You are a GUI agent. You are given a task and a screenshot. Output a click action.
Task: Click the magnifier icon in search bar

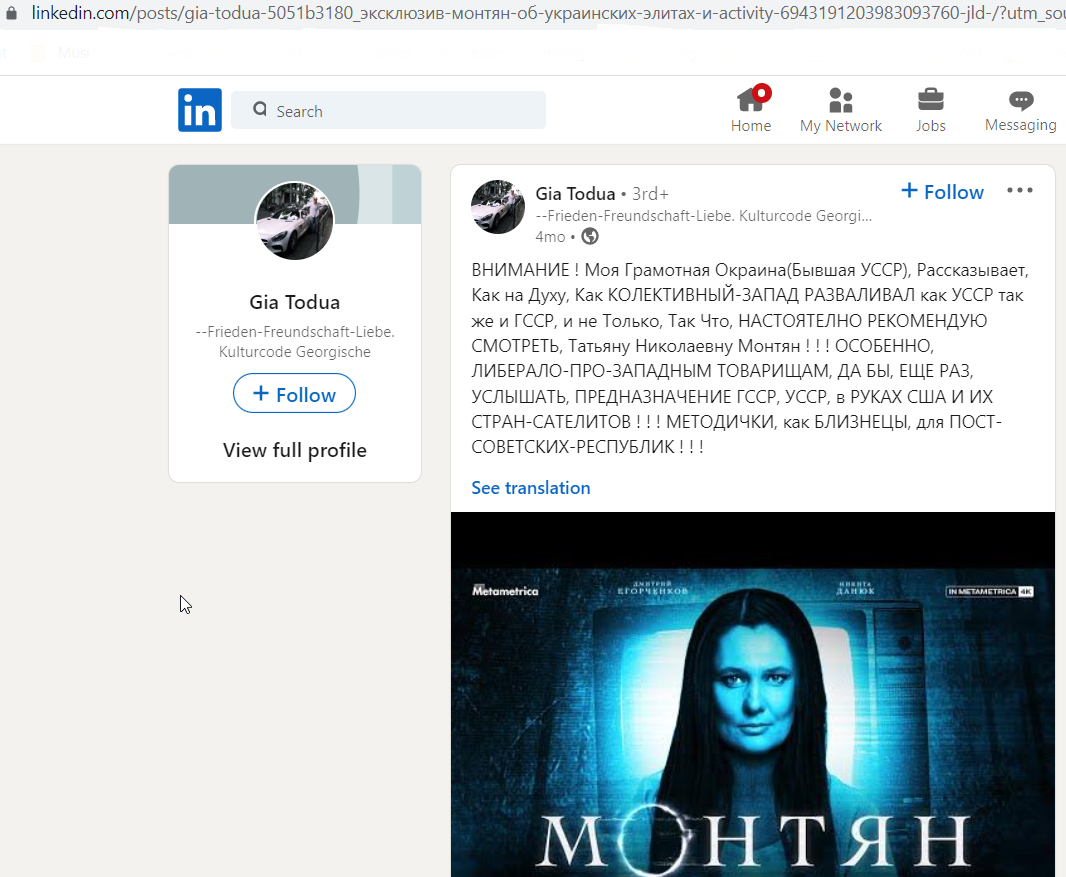[x=260, y=109]
